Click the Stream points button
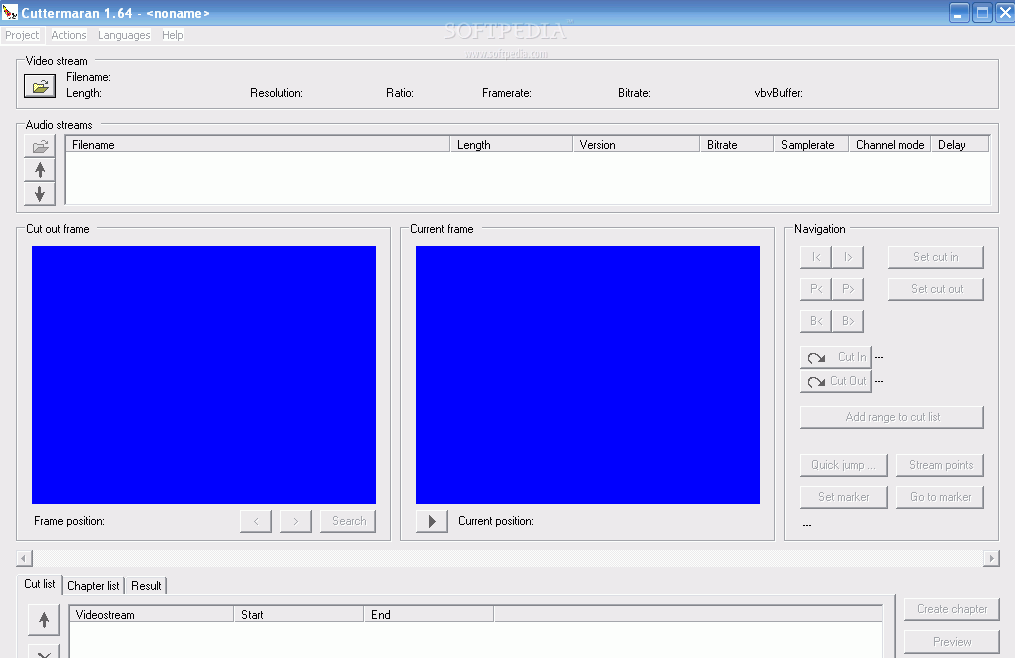 940,465
